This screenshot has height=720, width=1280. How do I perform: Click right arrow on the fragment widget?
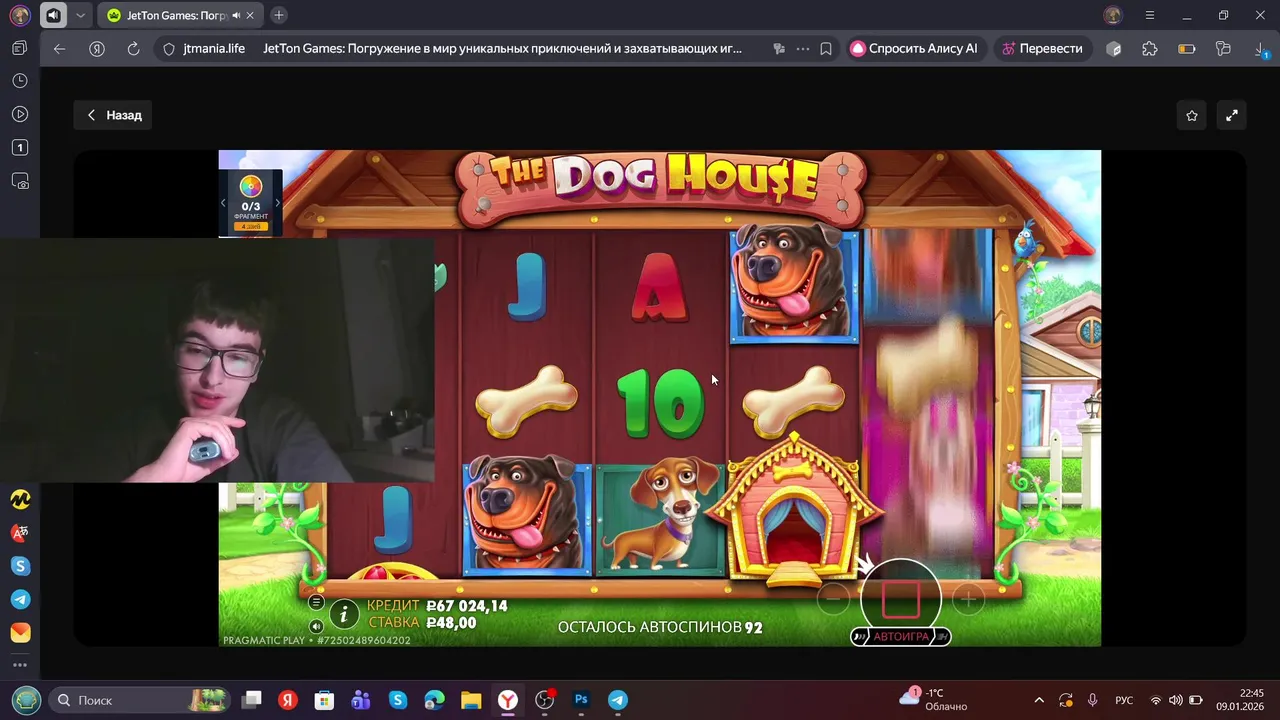[277, 203]
